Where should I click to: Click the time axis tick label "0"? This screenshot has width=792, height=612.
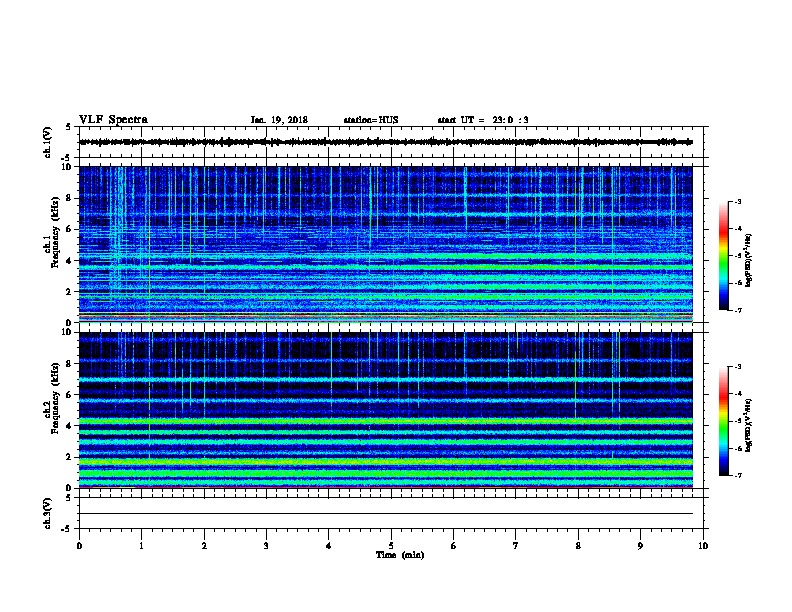coord(79,545)
